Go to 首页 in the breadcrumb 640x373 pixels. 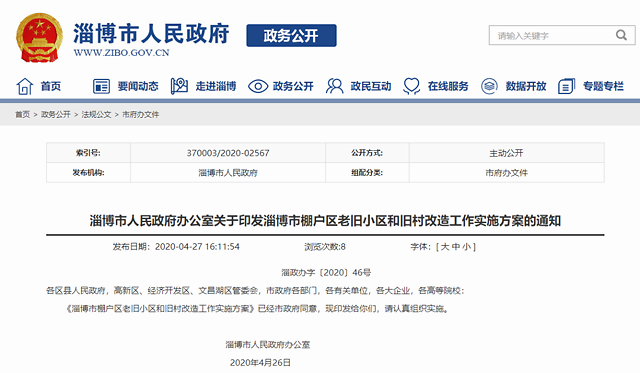pyautogui.click(x=22, y=114)
